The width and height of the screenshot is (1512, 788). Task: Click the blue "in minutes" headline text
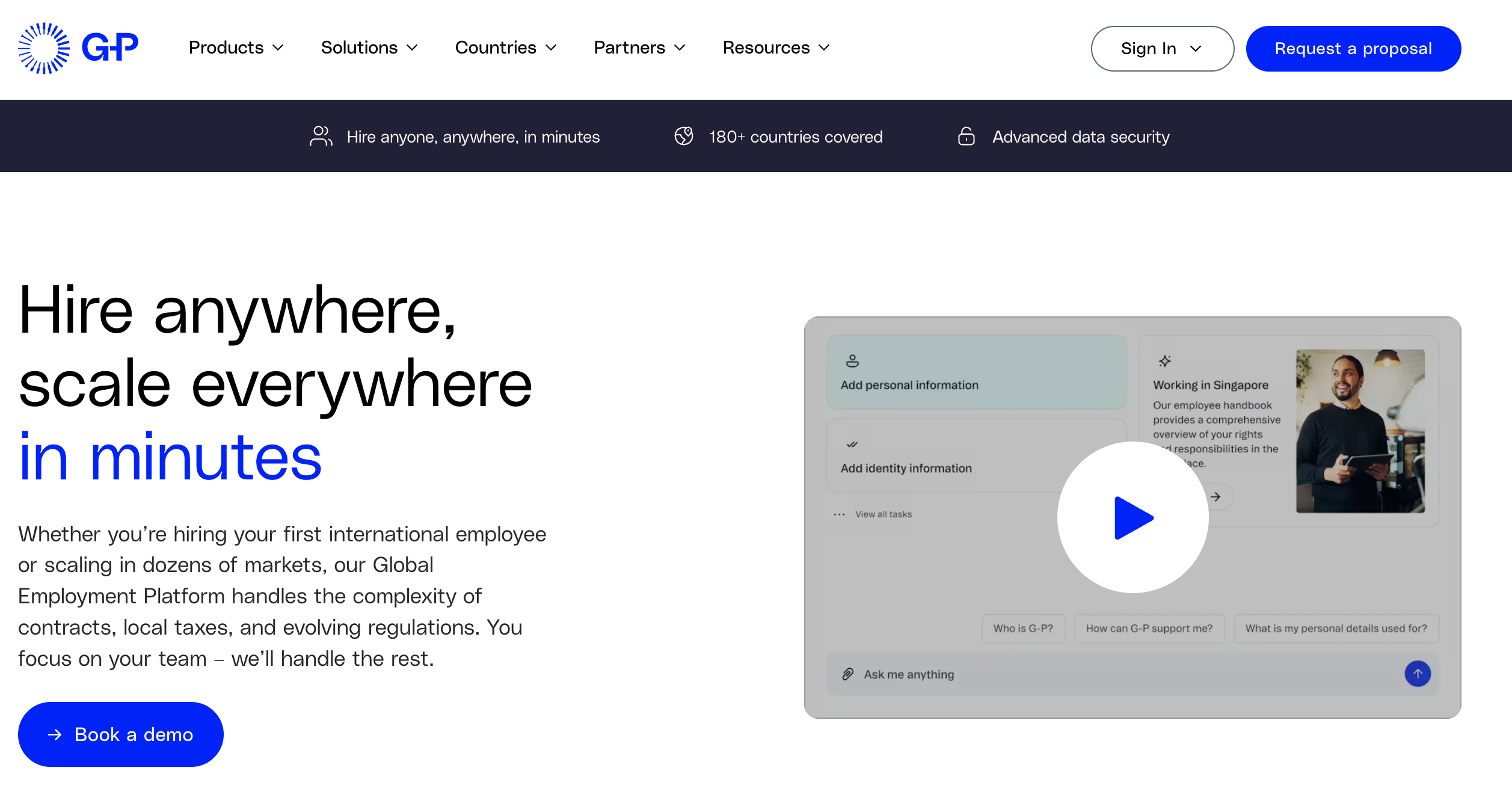[170, 457]
